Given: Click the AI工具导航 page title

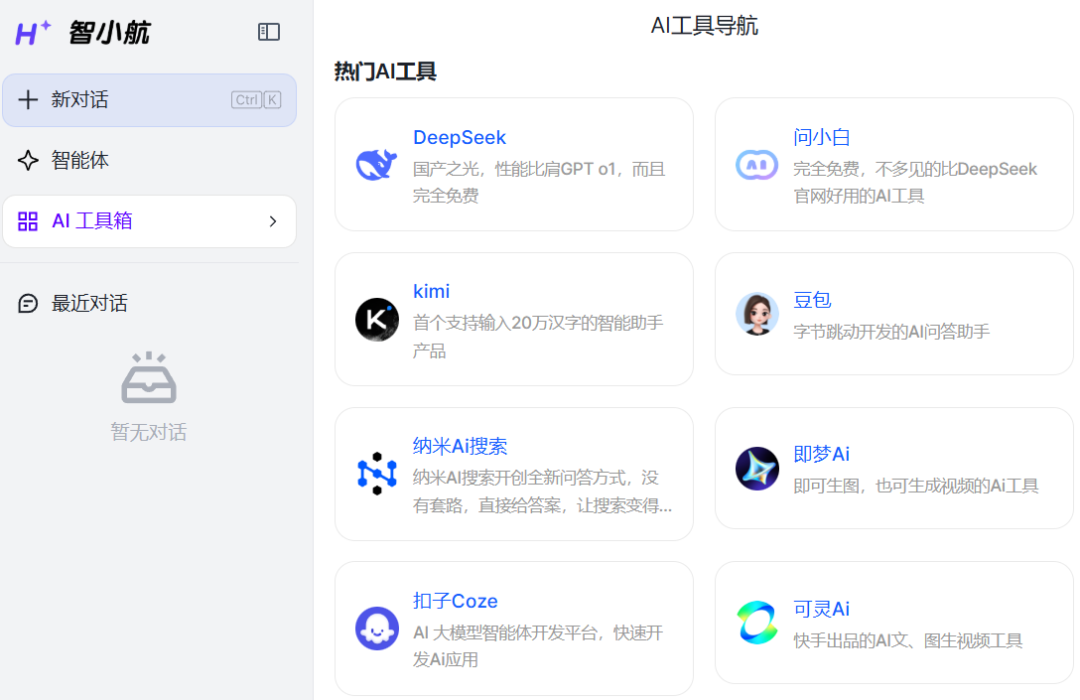Looking at the screenshot, I should [x=704, y=25].
